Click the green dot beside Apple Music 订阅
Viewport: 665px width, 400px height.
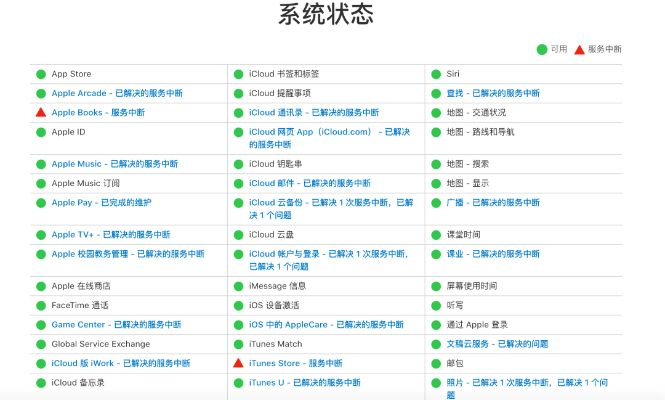41,184
